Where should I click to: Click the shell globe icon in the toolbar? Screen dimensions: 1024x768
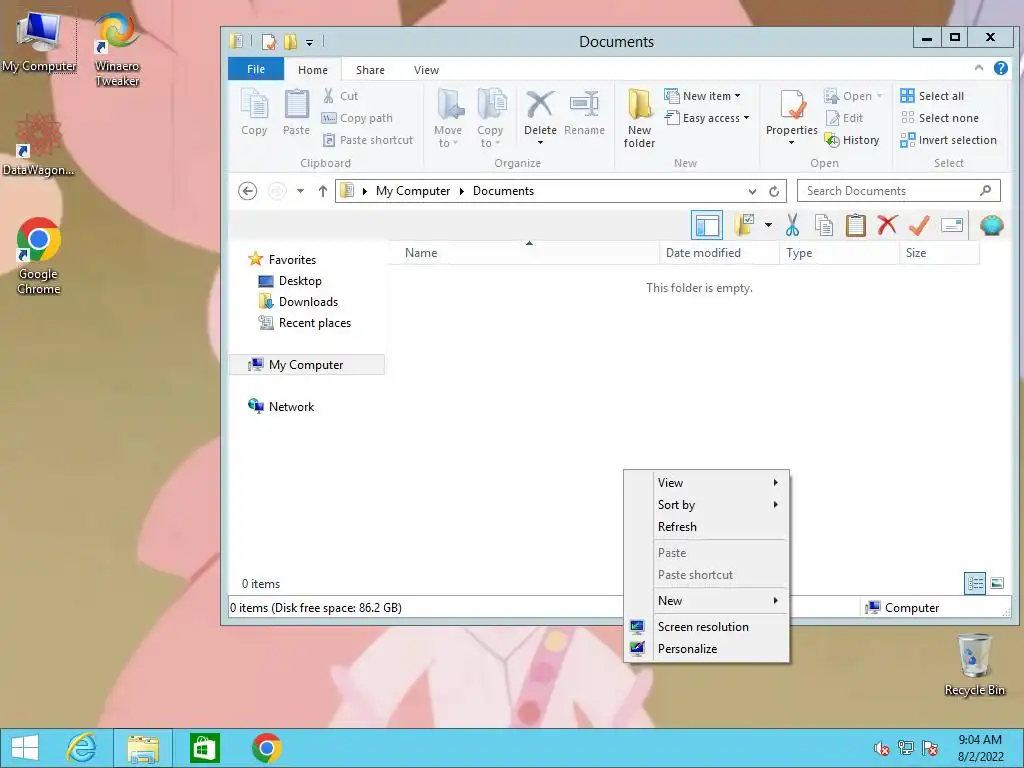pos(991,225)
